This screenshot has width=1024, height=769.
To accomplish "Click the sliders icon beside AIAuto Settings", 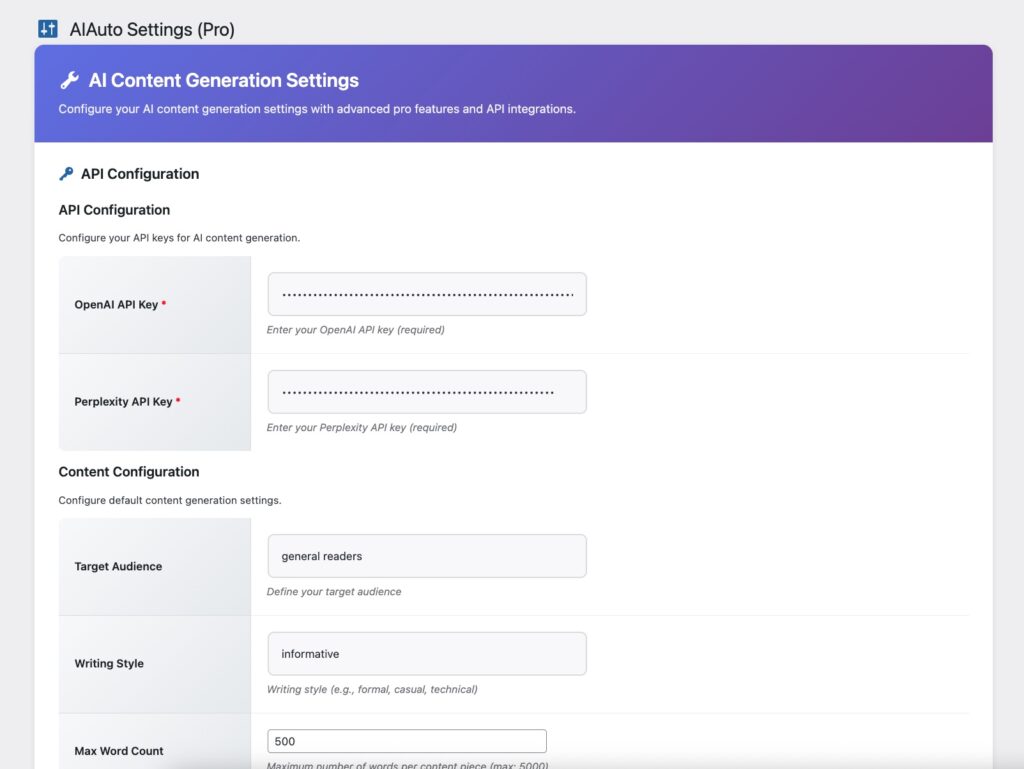I will pos(48,29).
